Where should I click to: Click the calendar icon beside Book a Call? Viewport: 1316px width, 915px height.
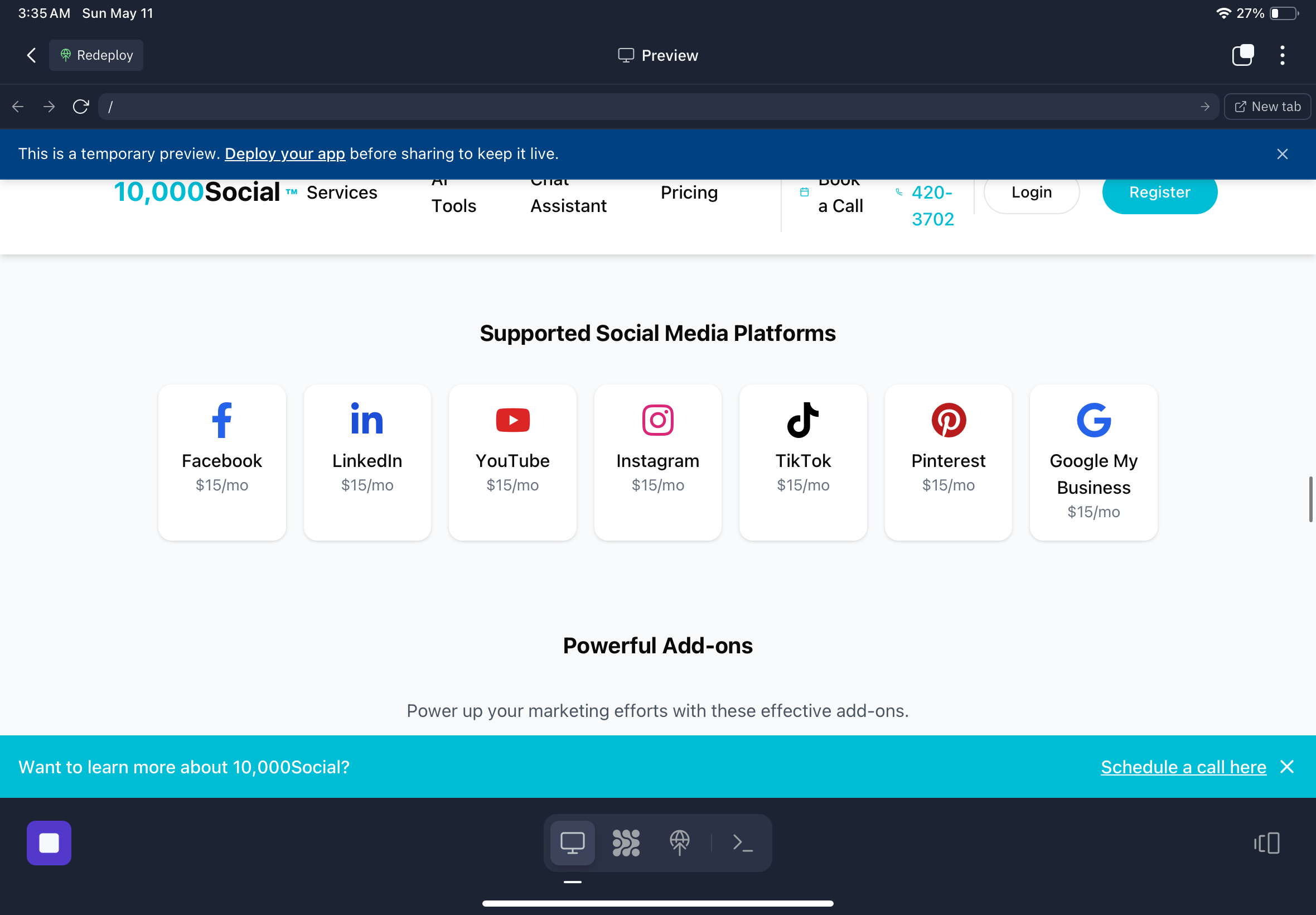pos(805,192)
